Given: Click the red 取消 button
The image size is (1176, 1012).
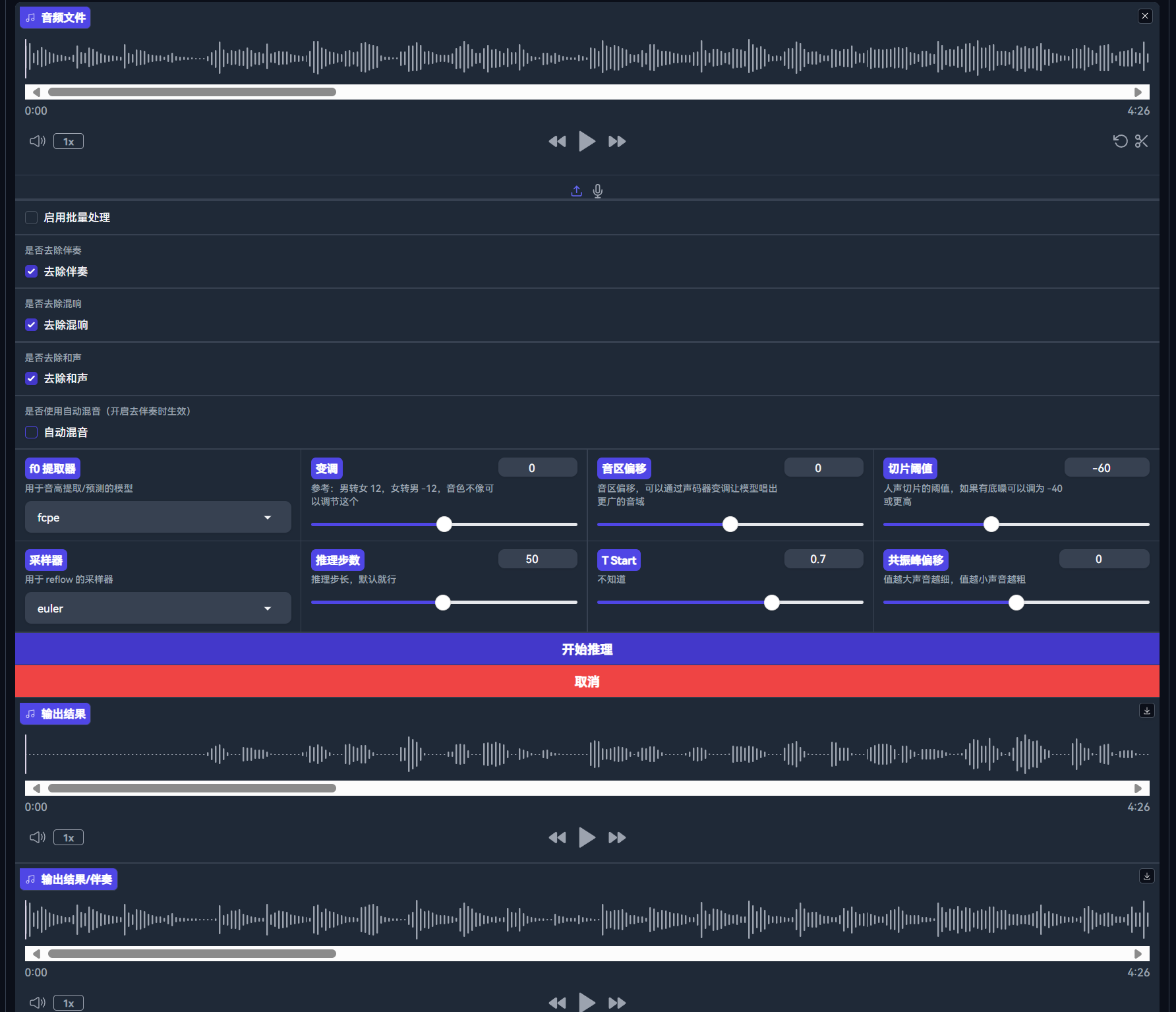Looking at the screenshot, I should [587, 682].
